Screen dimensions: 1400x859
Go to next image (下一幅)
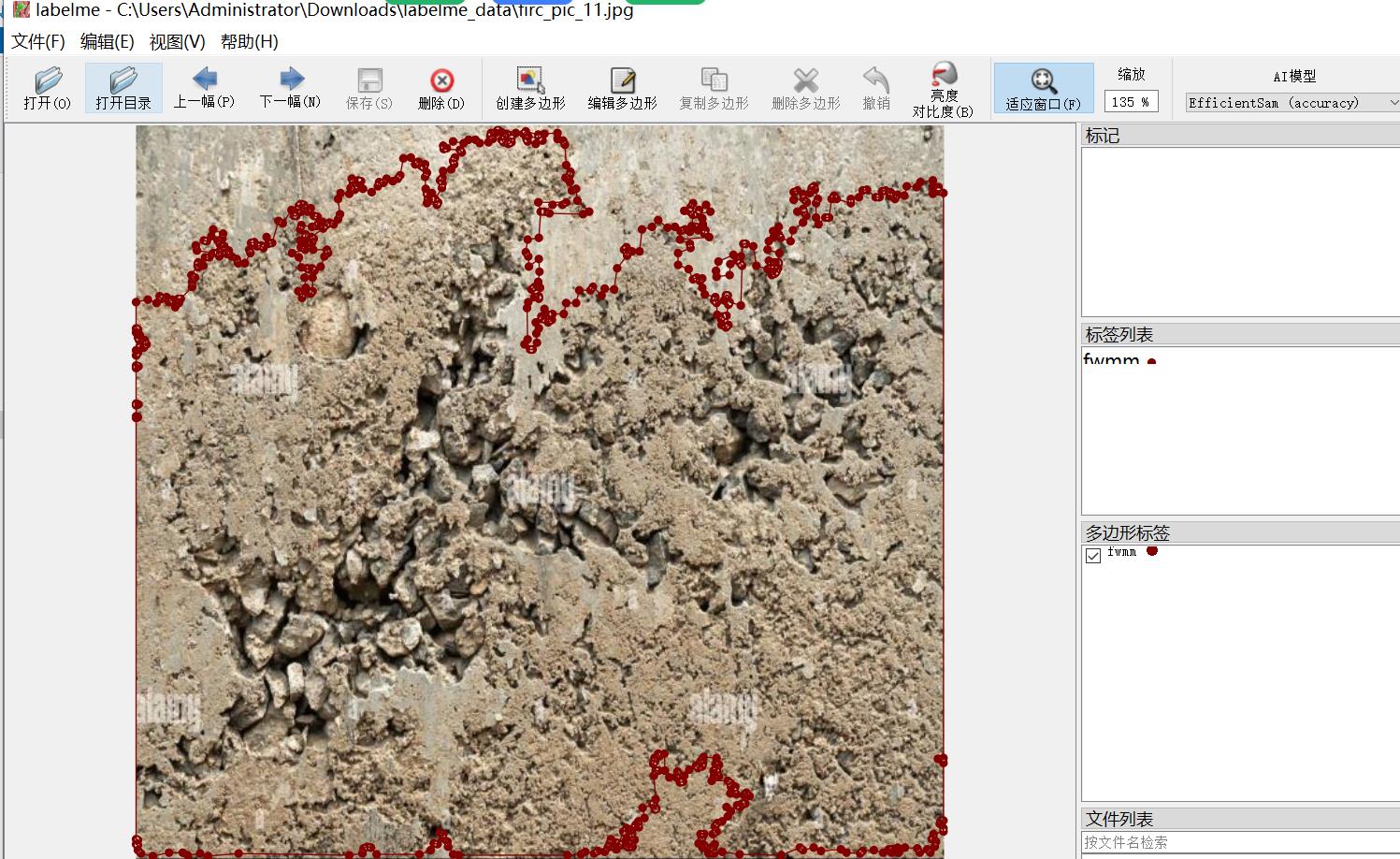290,89
